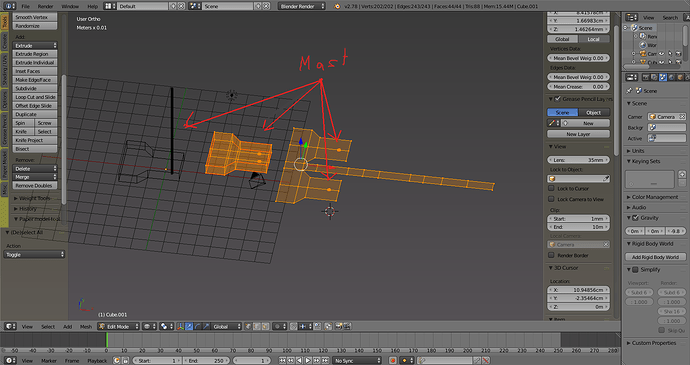The image size is (690, 365).
Task: Click the 3D view editor type icon
Action: 10,326
